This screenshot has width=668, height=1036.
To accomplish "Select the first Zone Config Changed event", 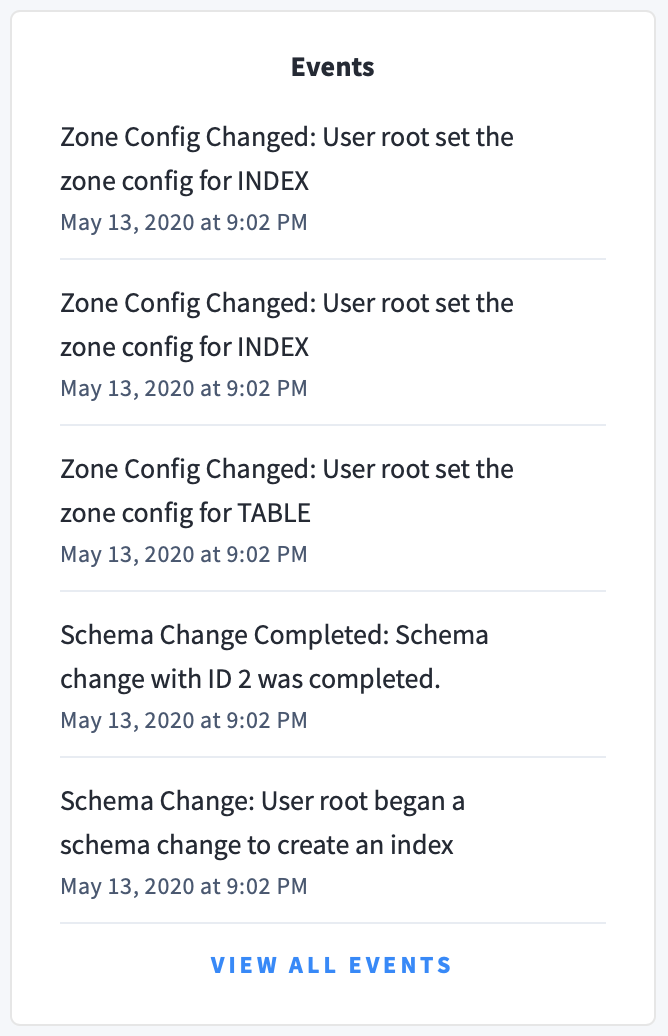I will pos(287,158).
